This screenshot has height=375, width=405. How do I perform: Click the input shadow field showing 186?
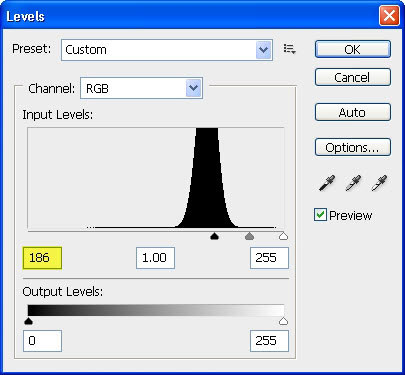42,258
